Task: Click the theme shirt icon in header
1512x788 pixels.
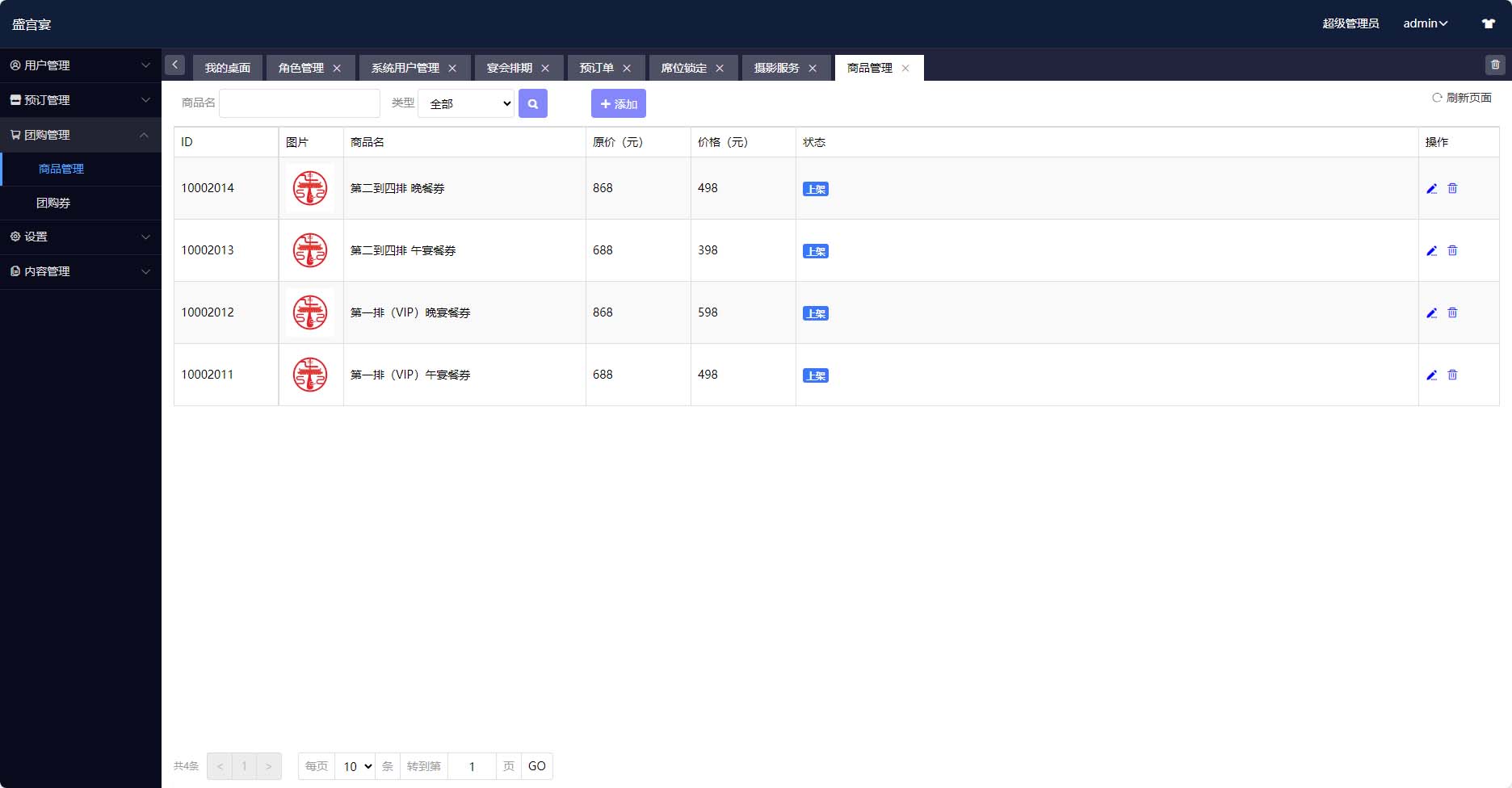Action: [1488, 23]
